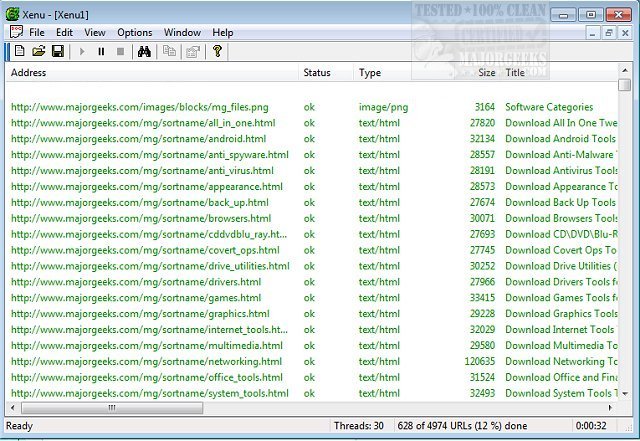This screenshot has width=640, height=441.
Task: Click the Properties toolbar icon
Action: 193,51
